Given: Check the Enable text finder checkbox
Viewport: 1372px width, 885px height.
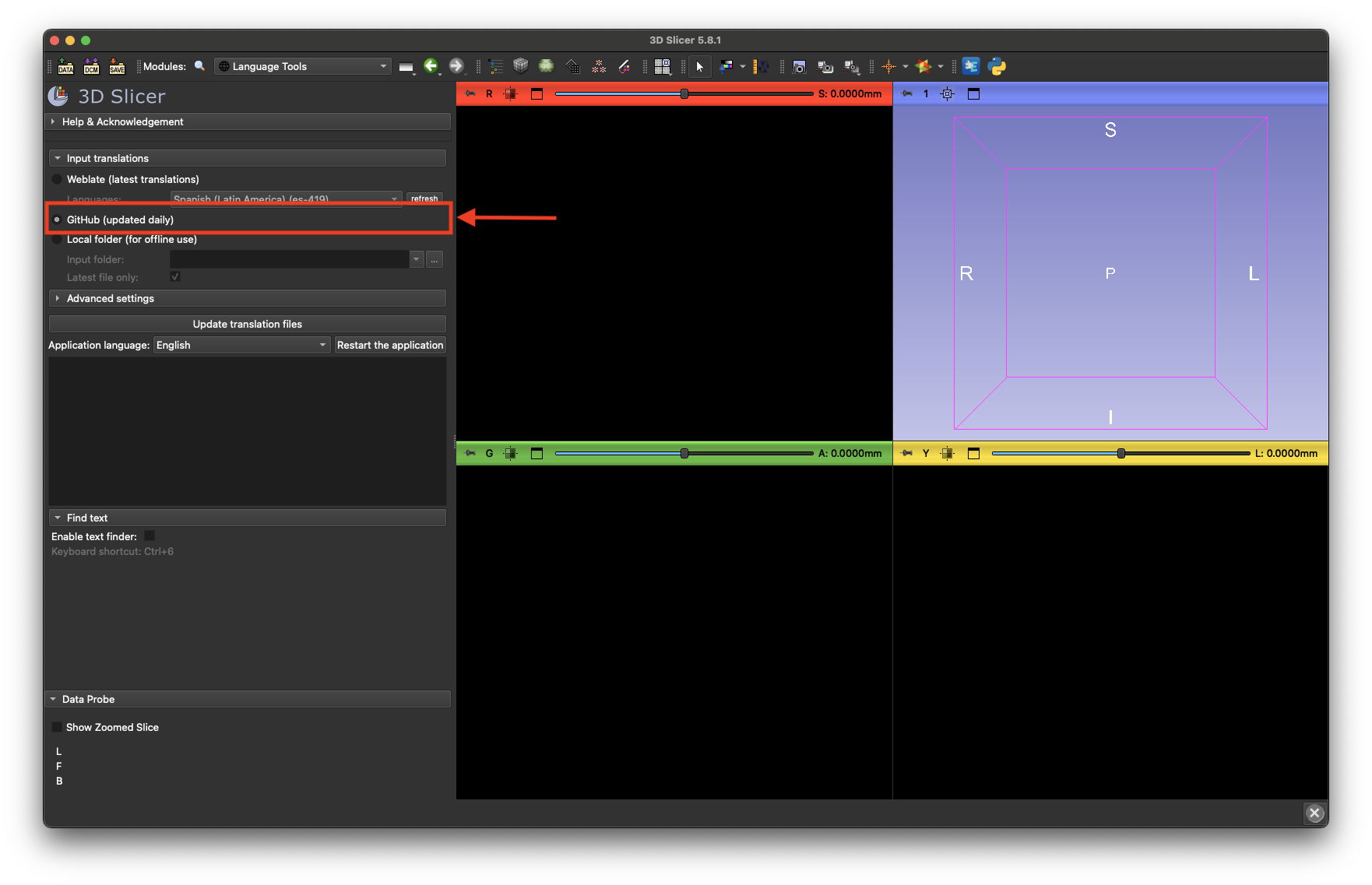Looking at the screenshot, I should [x=150, y=536].
